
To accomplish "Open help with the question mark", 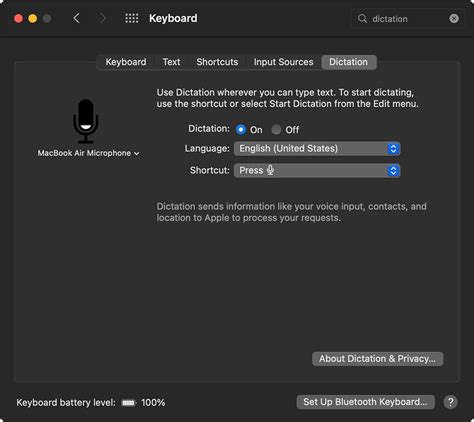I will pos(451,402).
